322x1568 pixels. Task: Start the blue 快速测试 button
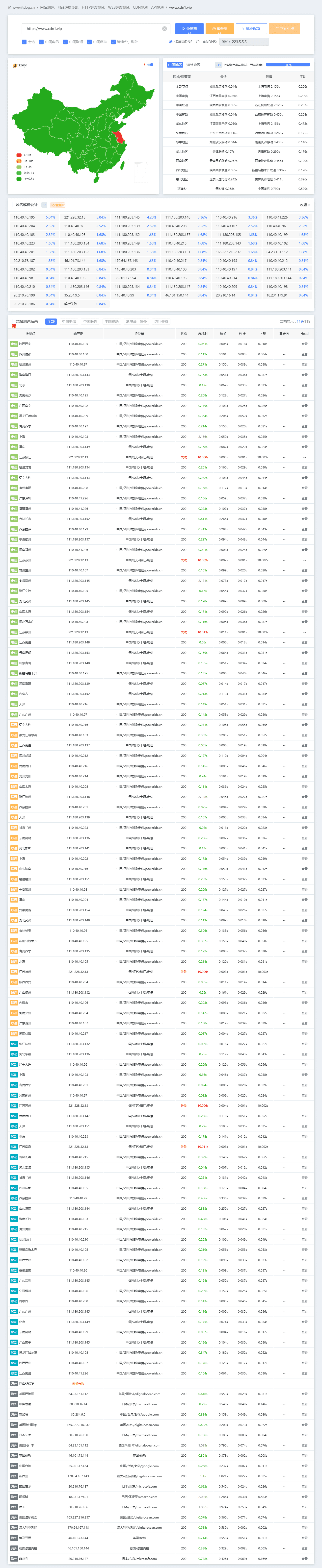tap(189, 29)
